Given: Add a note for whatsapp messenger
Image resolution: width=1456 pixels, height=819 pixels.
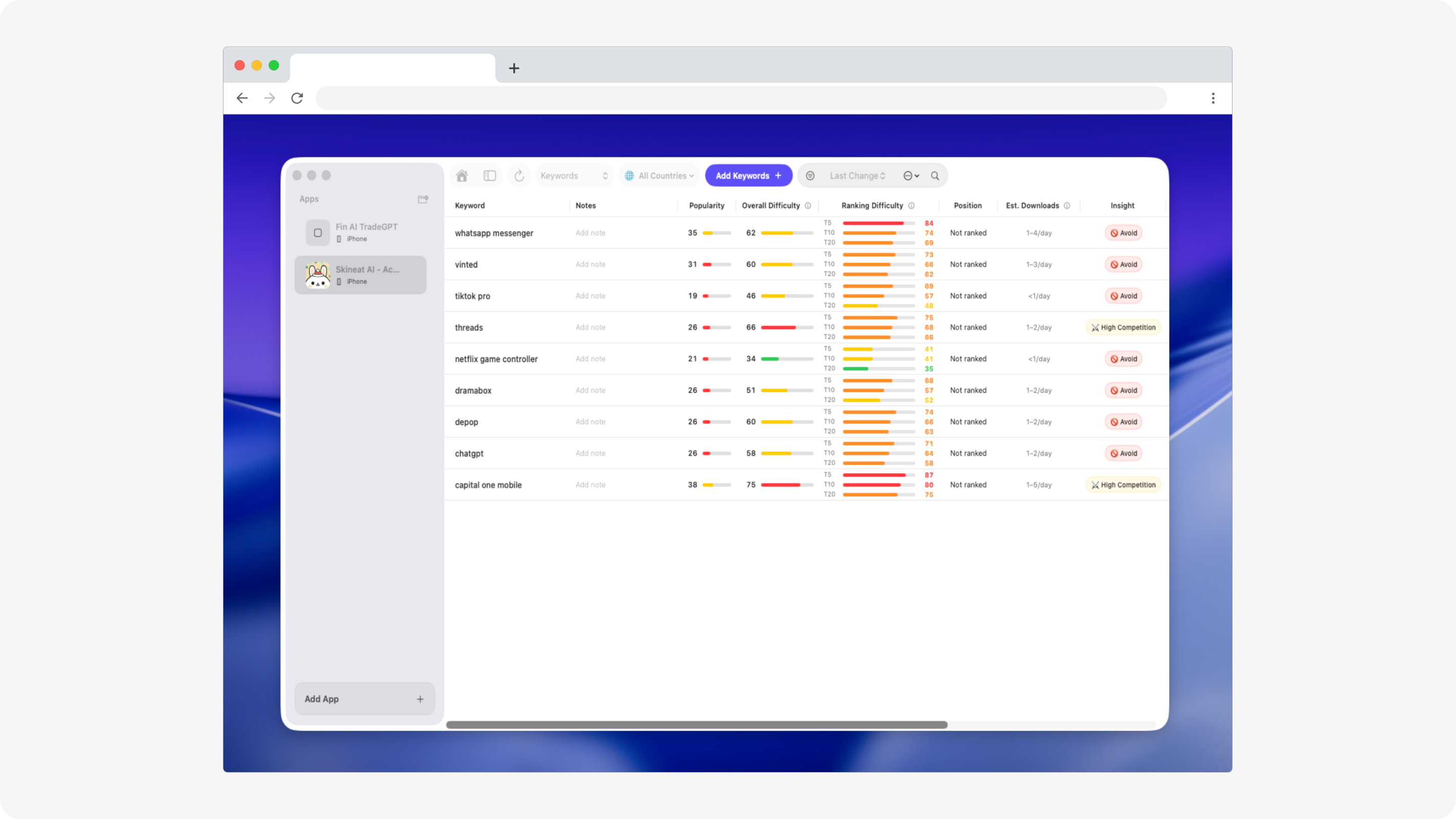Looking at the screenshot, I should coord(590,233).
